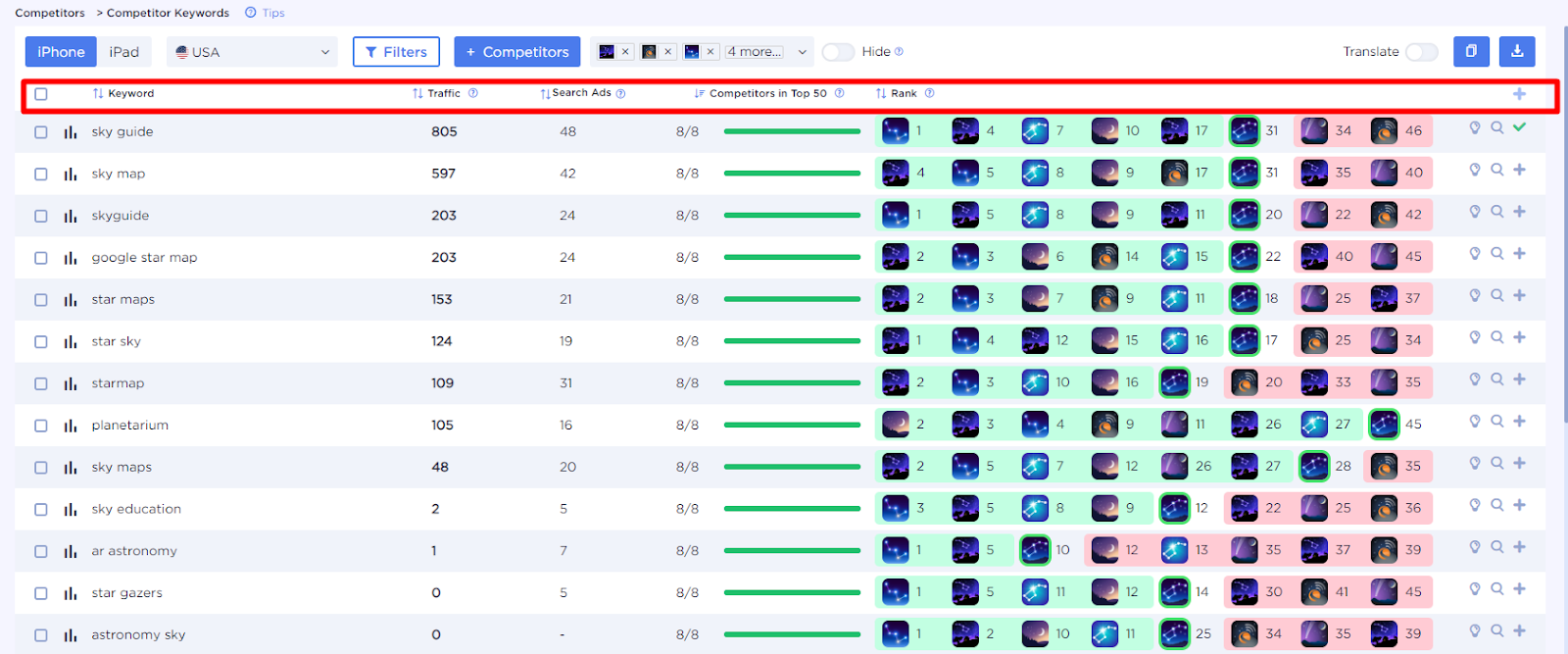Image resolution: width=1568 pixels, height=654 pixels.
Task: Click search magnifier in astronomy sky row
Action: tap(1496, 630)
